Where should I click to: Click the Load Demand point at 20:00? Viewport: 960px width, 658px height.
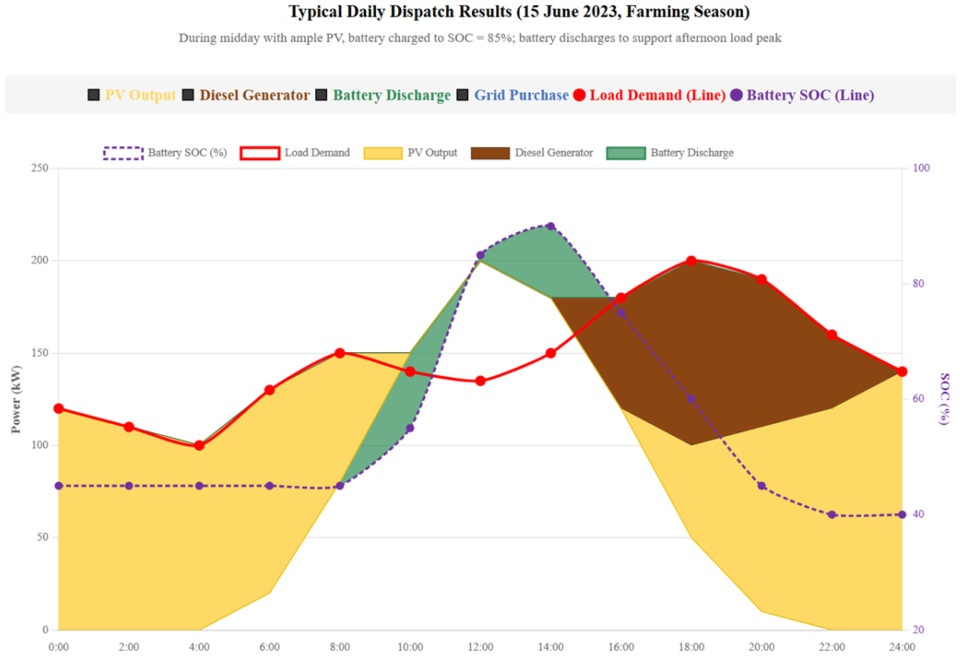point(762,279)
